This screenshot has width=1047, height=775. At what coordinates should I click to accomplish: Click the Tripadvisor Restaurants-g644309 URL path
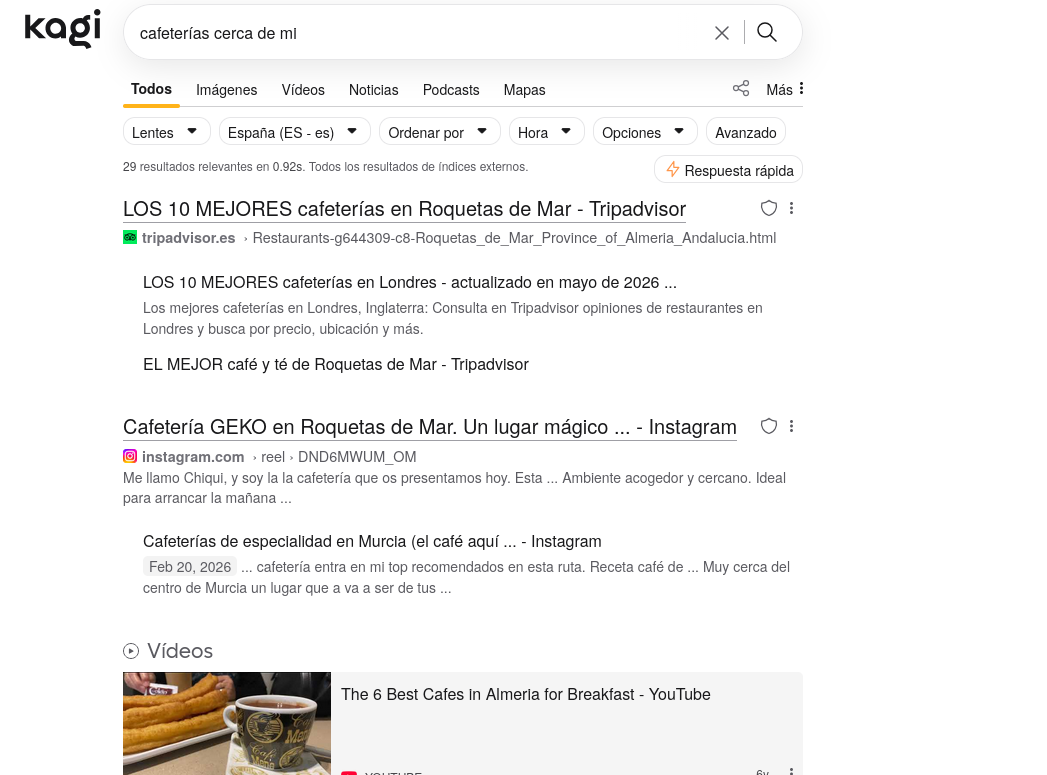pos(514,238)
